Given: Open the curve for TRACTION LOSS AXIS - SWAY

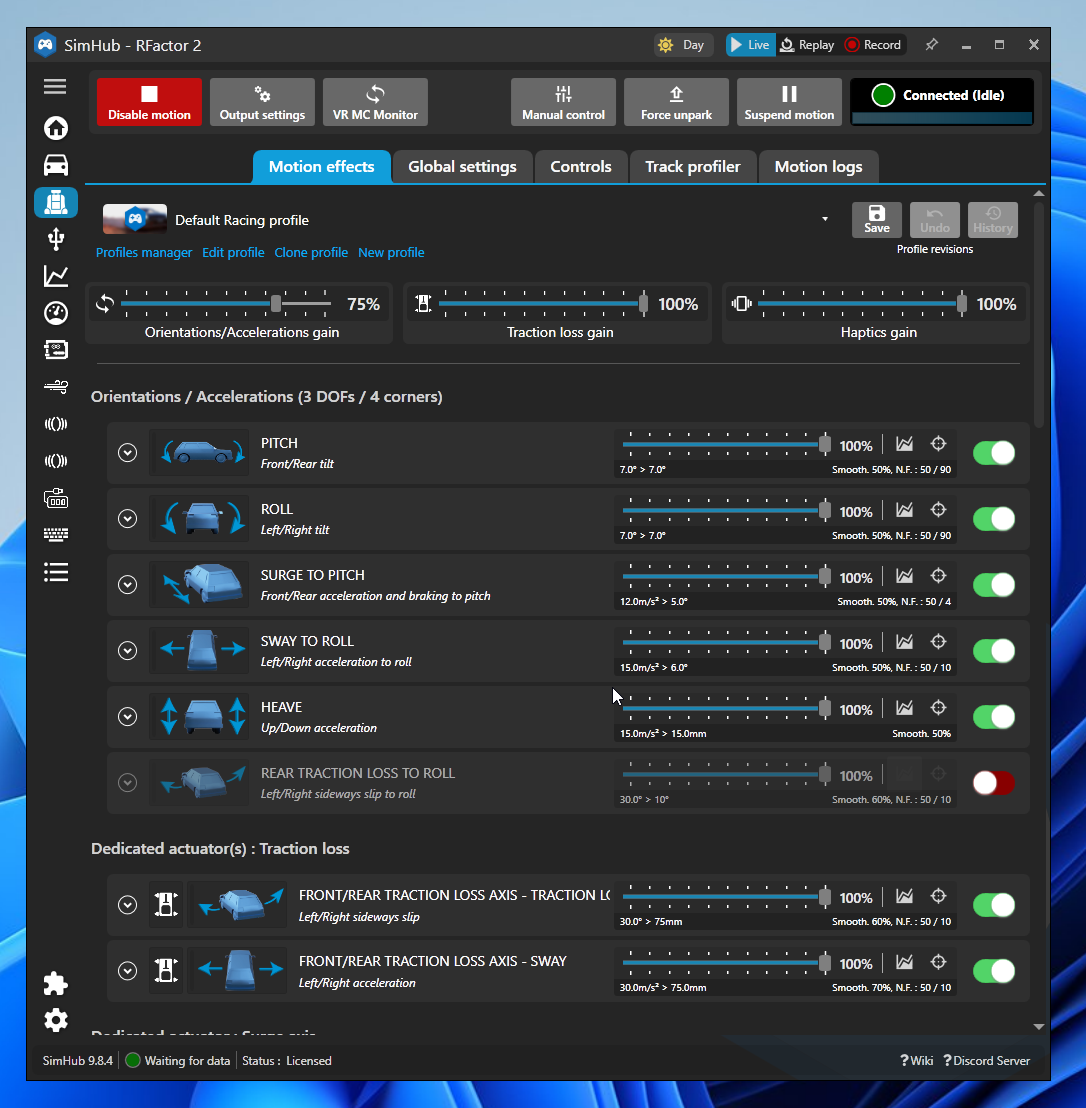Looking at the screenshot, I should click(x=904, y=962).
